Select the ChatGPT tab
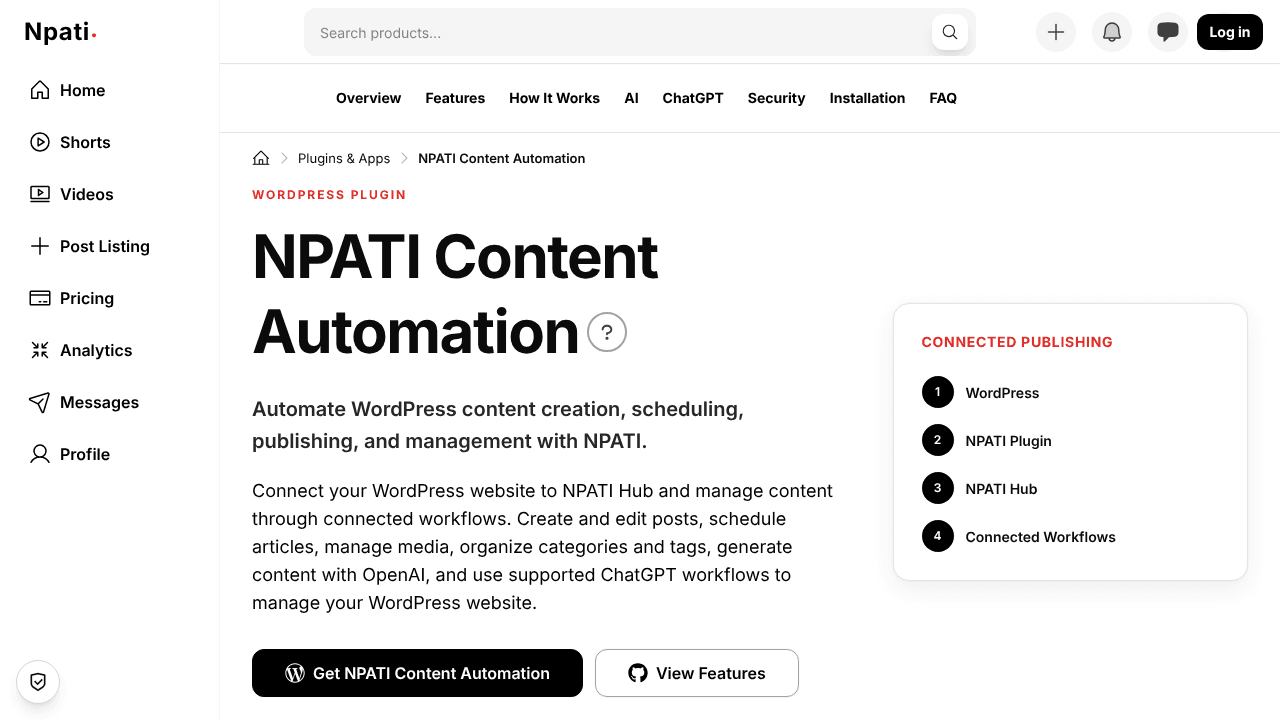Image resolution: width=1280 pixels, height=720 pixels. point(693,98)
